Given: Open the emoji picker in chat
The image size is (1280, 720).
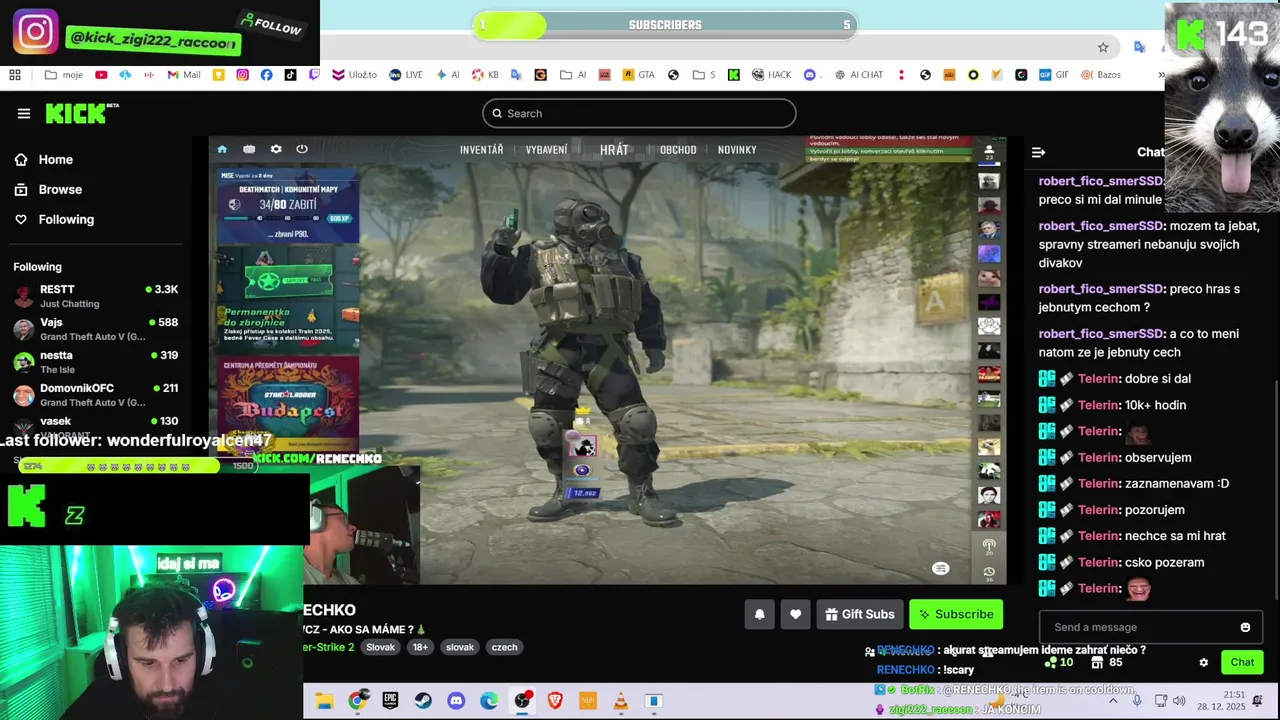Looking at the screenshot, I should tap(1245, 627).
